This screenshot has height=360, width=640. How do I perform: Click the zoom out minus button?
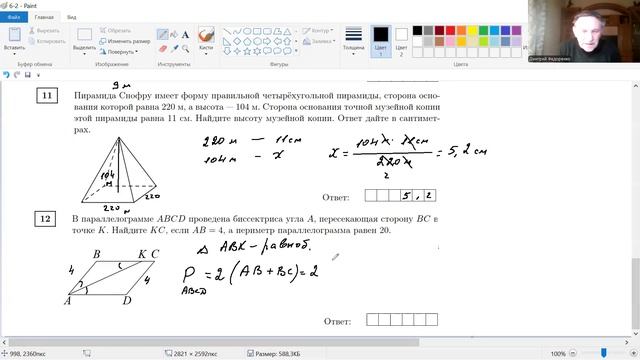(573, 353)
